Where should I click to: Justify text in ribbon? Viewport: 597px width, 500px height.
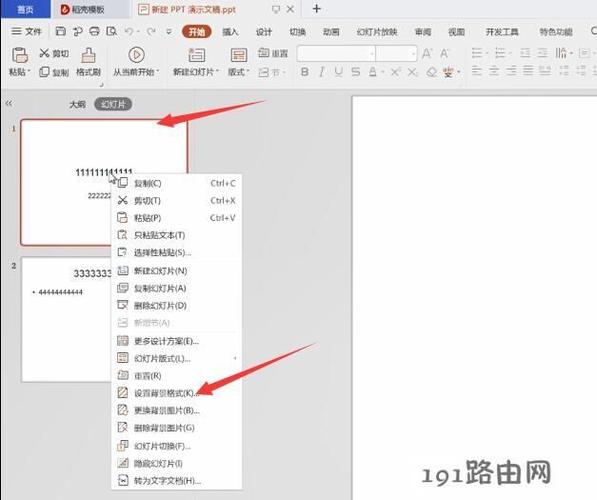click(x=528, y=71)
